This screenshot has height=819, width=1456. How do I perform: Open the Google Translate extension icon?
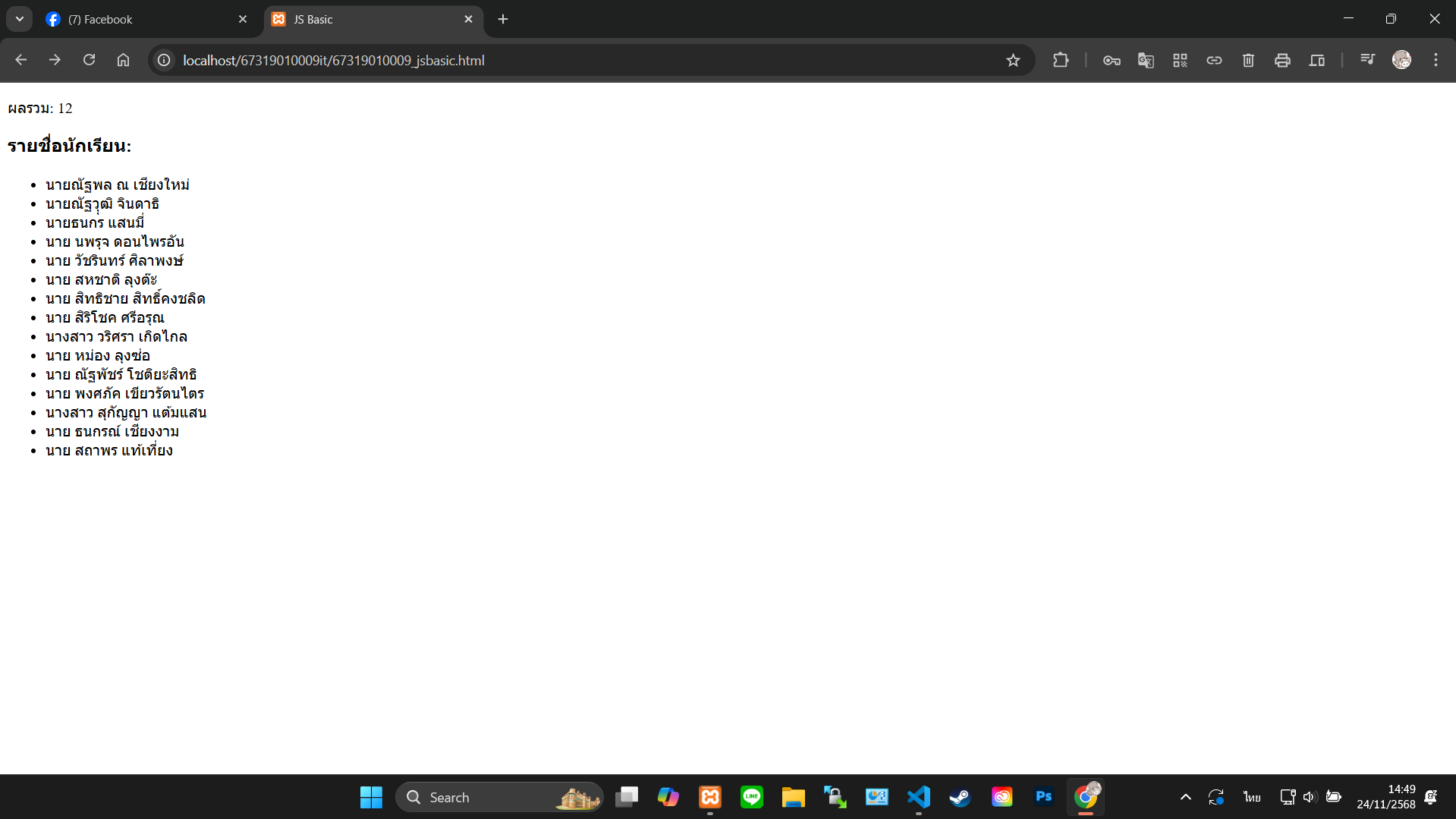(x=1146, y=61)
